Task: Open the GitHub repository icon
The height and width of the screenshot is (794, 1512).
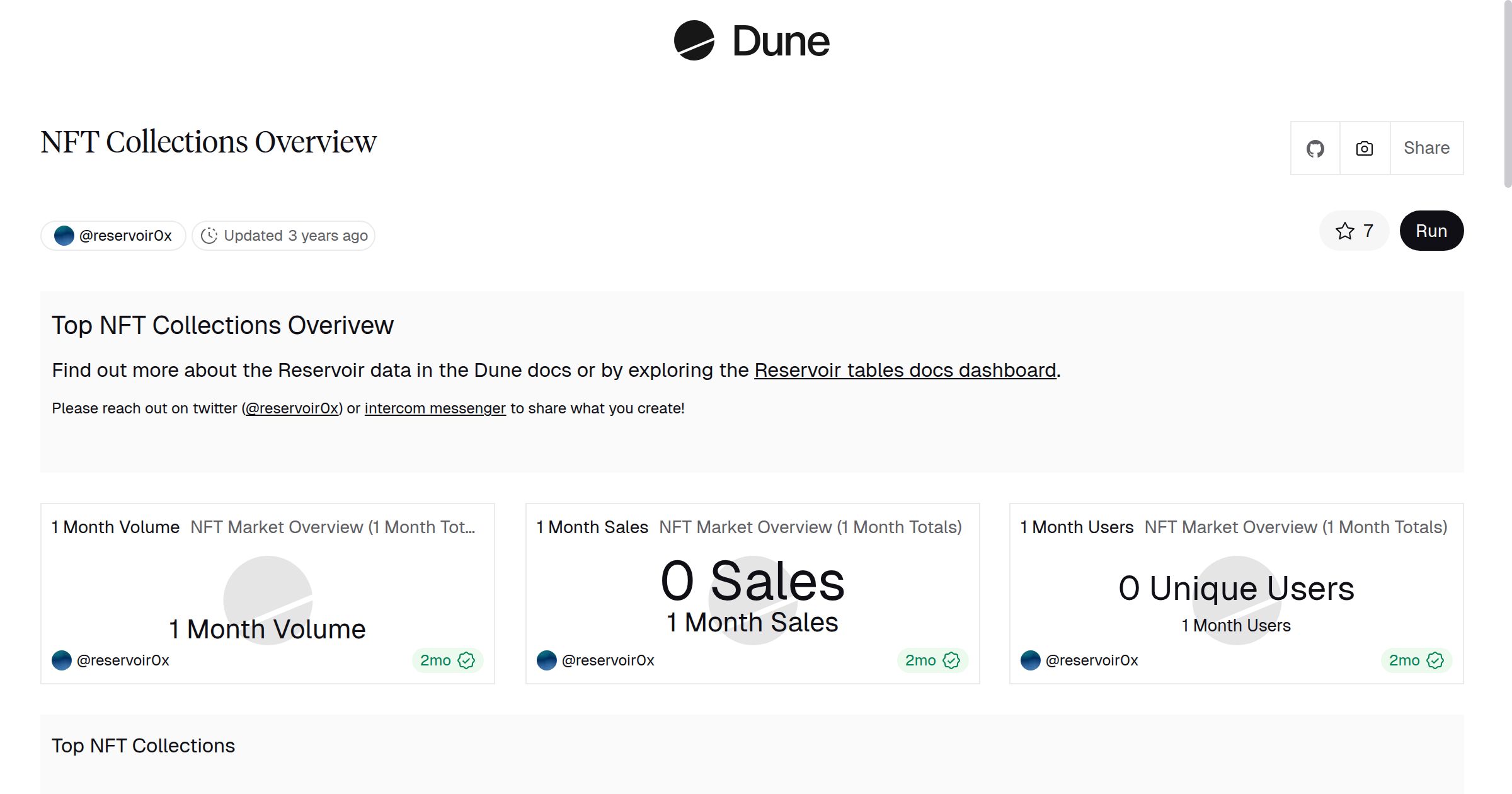Action: pos(1315,148)
